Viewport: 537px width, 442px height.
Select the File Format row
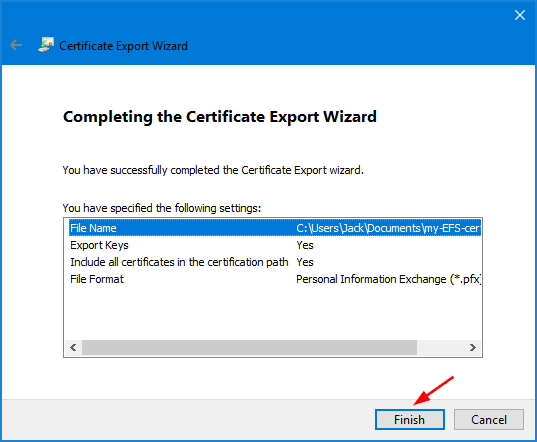coord(275,279)
